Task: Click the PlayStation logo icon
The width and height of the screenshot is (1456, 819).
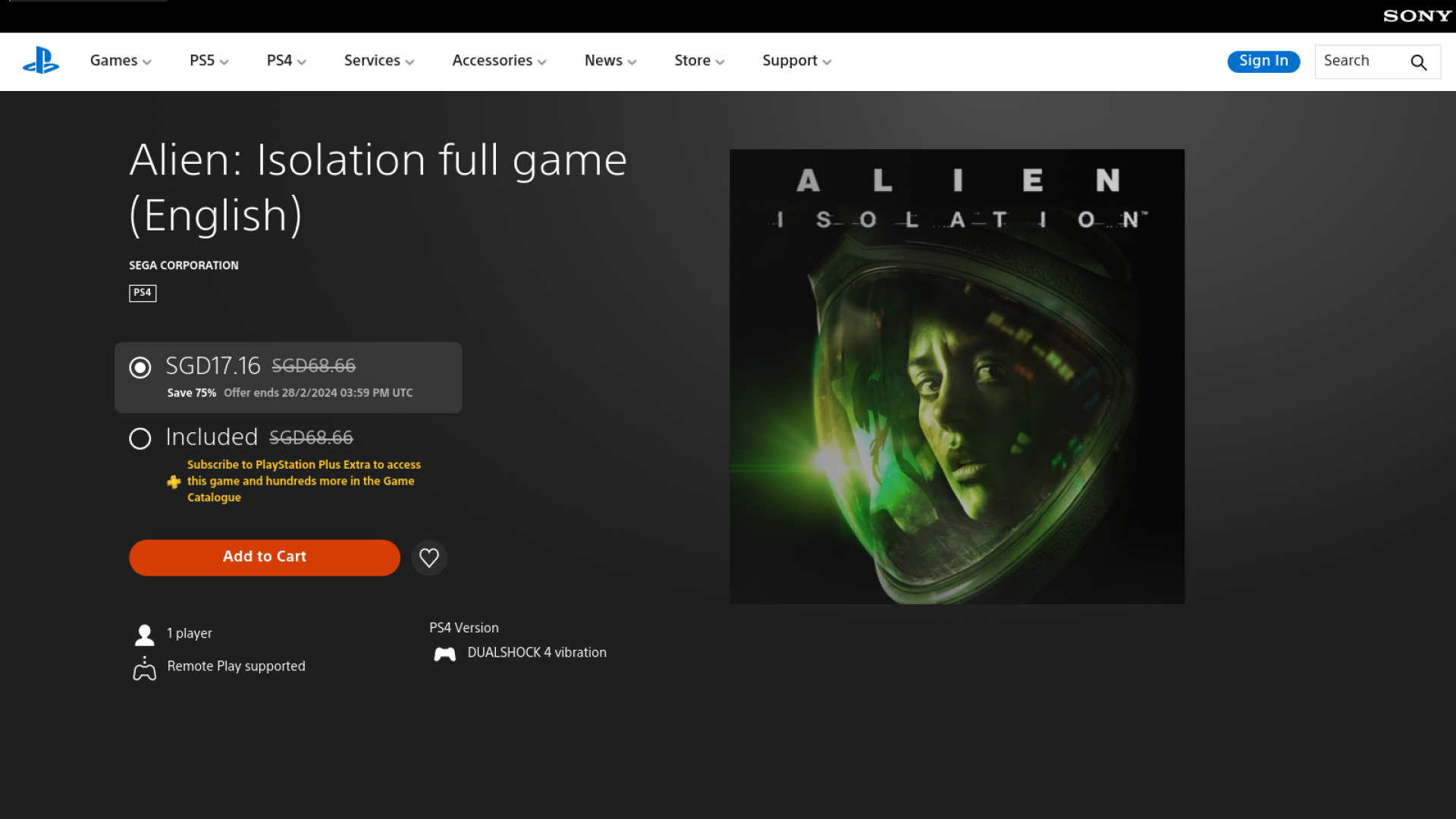Action: coord(41,61)
